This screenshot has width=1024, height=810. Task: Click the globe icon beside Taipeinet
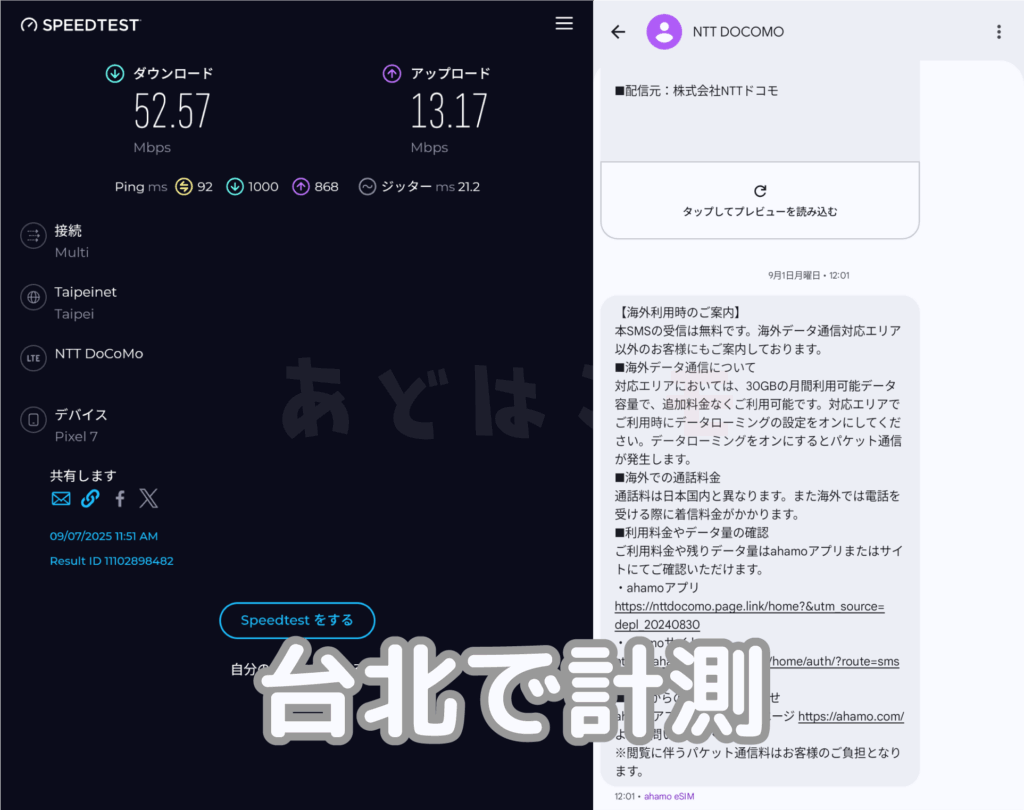[x=33, y=297]
